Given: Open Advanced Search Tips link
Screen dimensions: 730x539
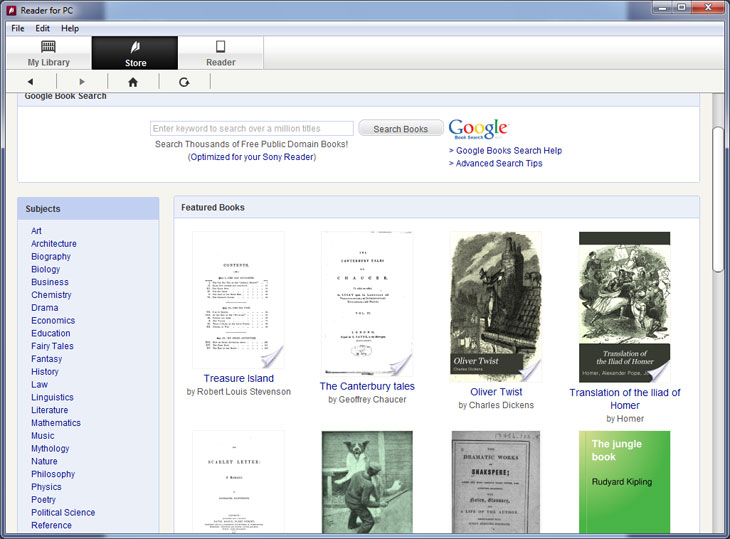Looking at the screenshot, I should [x=498, y=163].
